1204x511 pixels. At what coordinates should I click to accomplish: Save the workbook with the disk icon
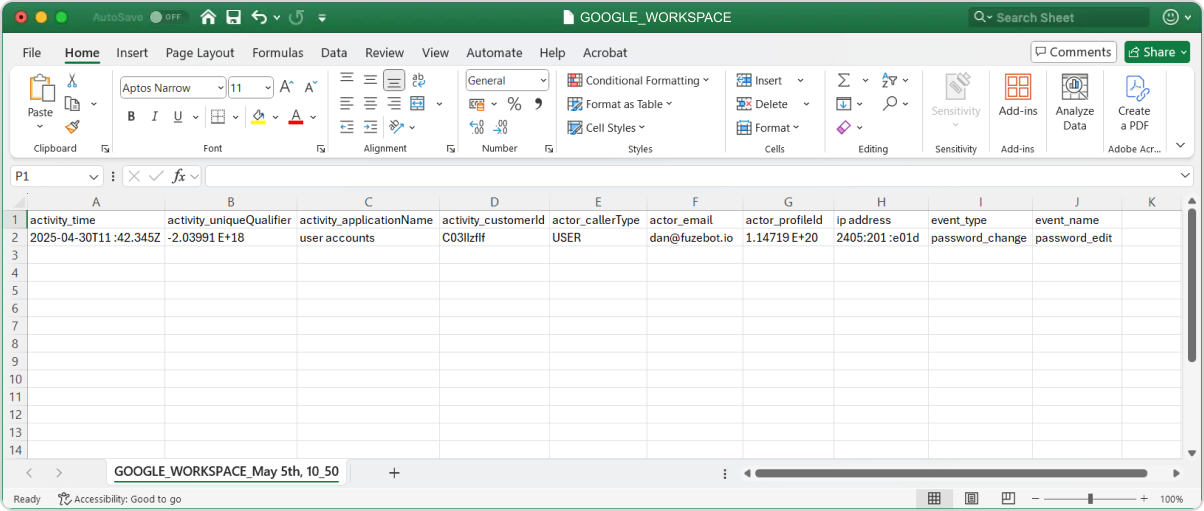pyautogui.click(x=233, y=17)
